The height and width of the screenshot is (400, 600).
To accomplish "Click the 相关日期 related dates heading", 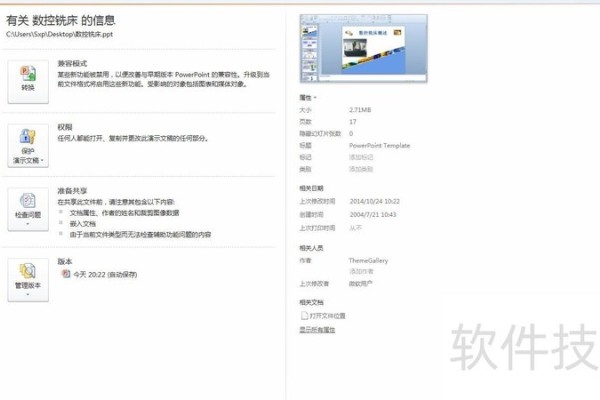I will pyautogui.click(x=311, y=188).
